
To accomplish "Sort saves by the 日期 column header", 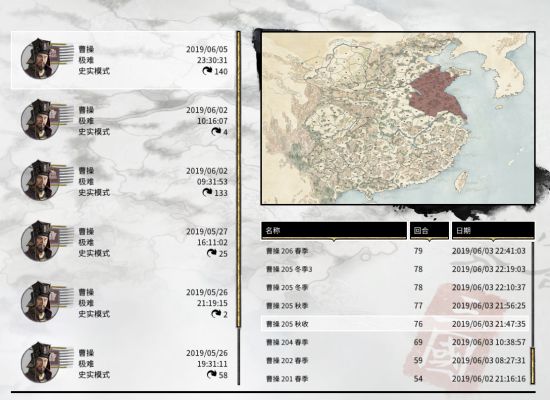I will point(493,231).
